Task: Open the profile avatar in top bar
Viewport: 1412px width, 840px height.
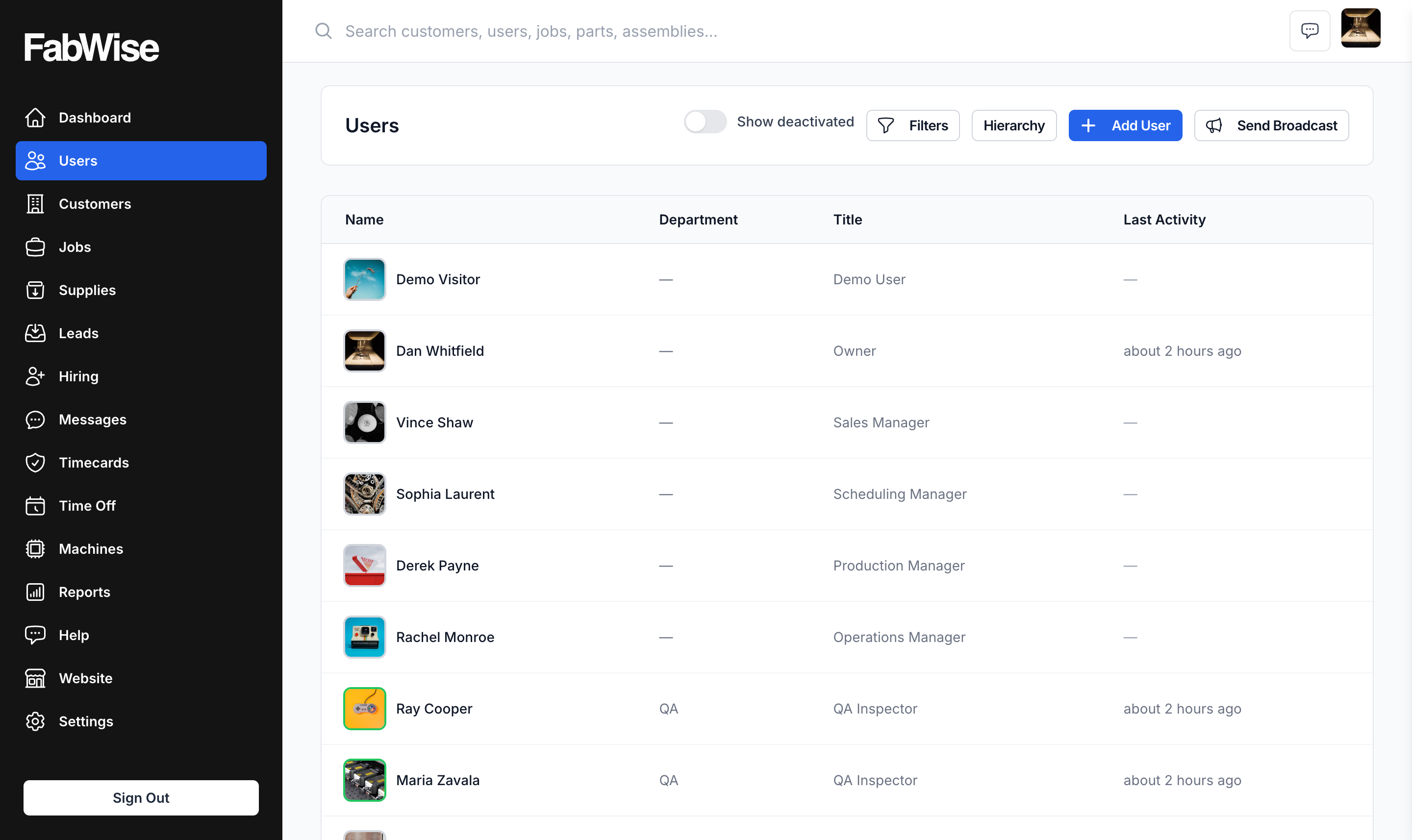Action: [x=1361, y=28]
